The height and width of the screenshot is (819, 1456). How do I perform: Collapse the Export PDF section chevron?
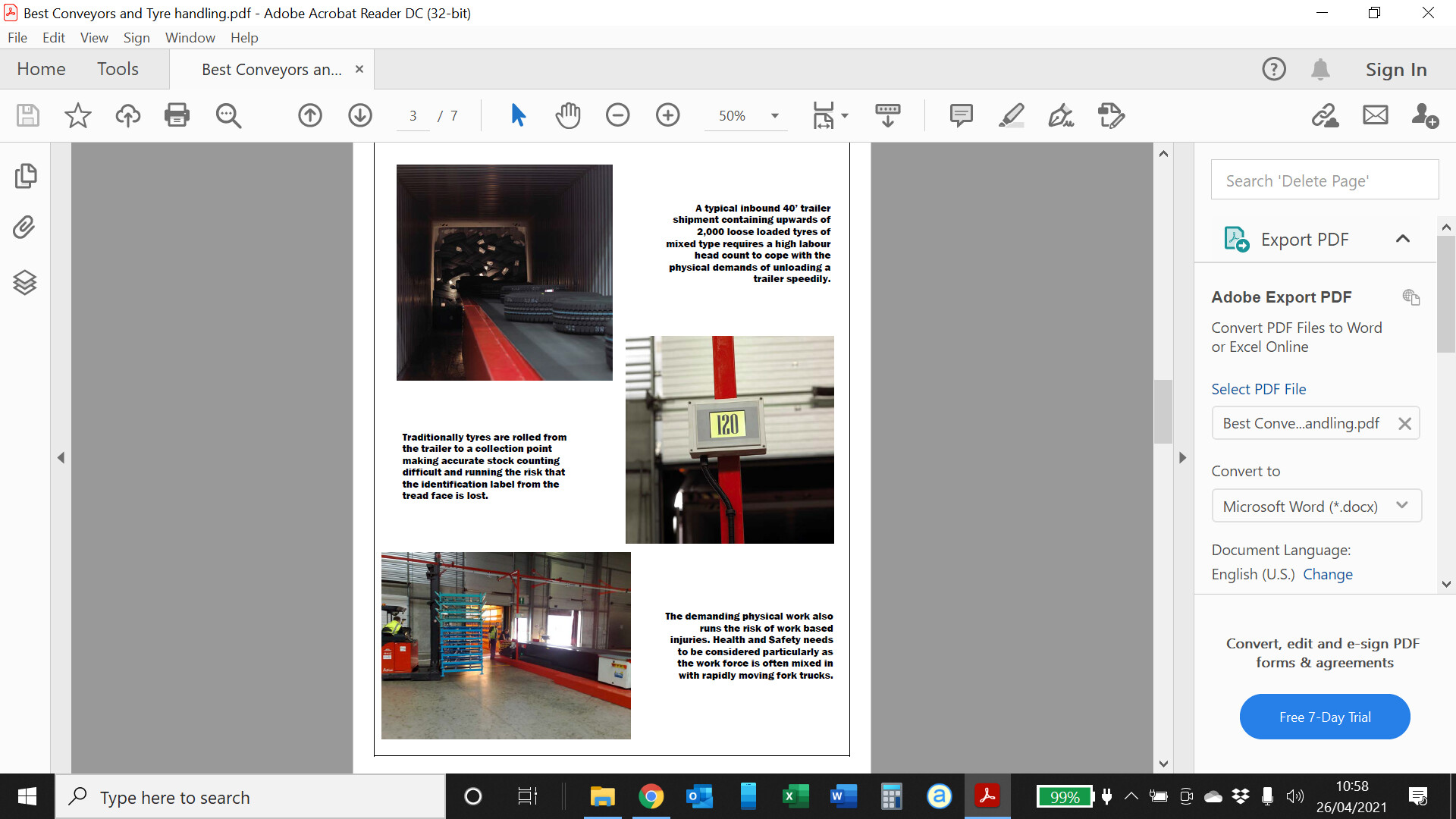[x=1402, y=239]
